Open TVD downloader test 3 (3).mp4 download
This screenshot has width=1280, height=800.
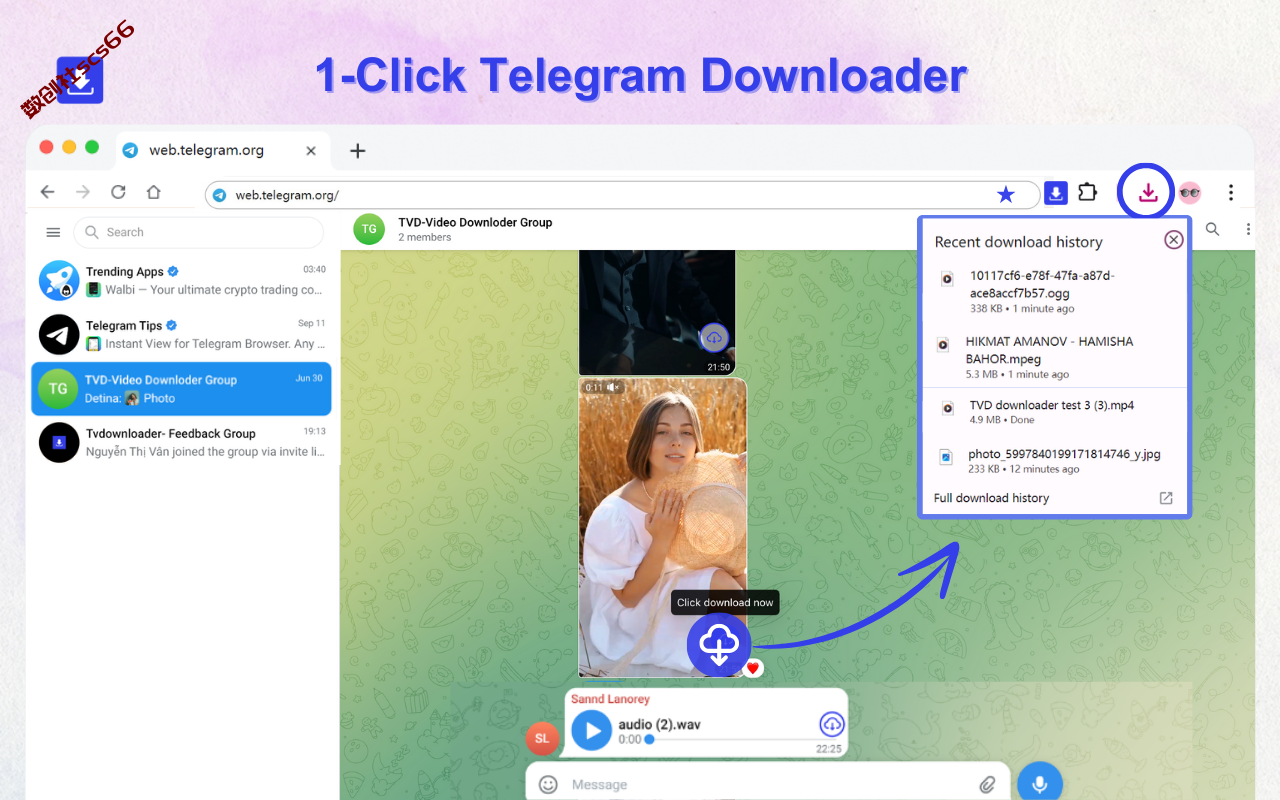1055,411
